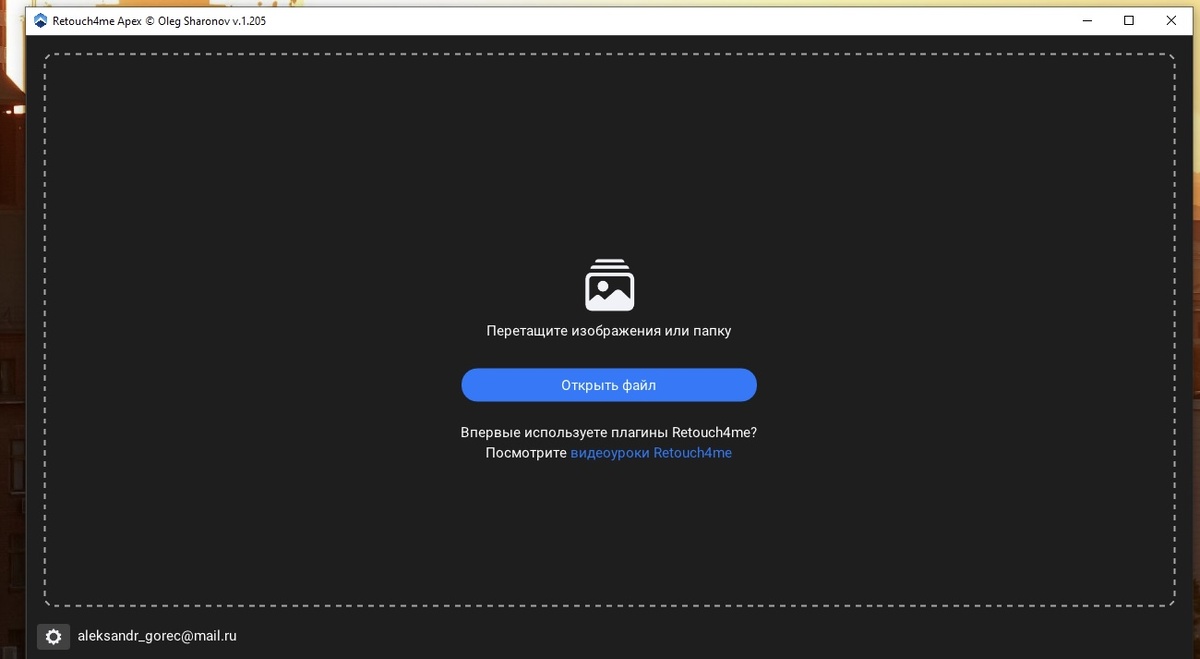Close the Retouch4me Apex window
Viewport: 1200px width, 659px height.
click(1172, 20)
